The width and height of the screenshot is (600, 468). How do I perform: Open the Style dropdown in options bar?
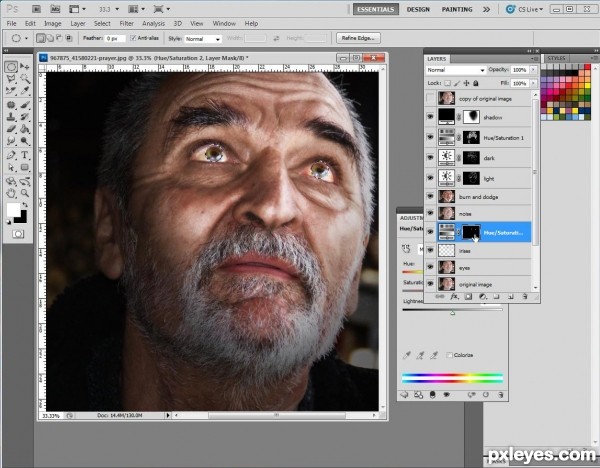pos(202,39)
